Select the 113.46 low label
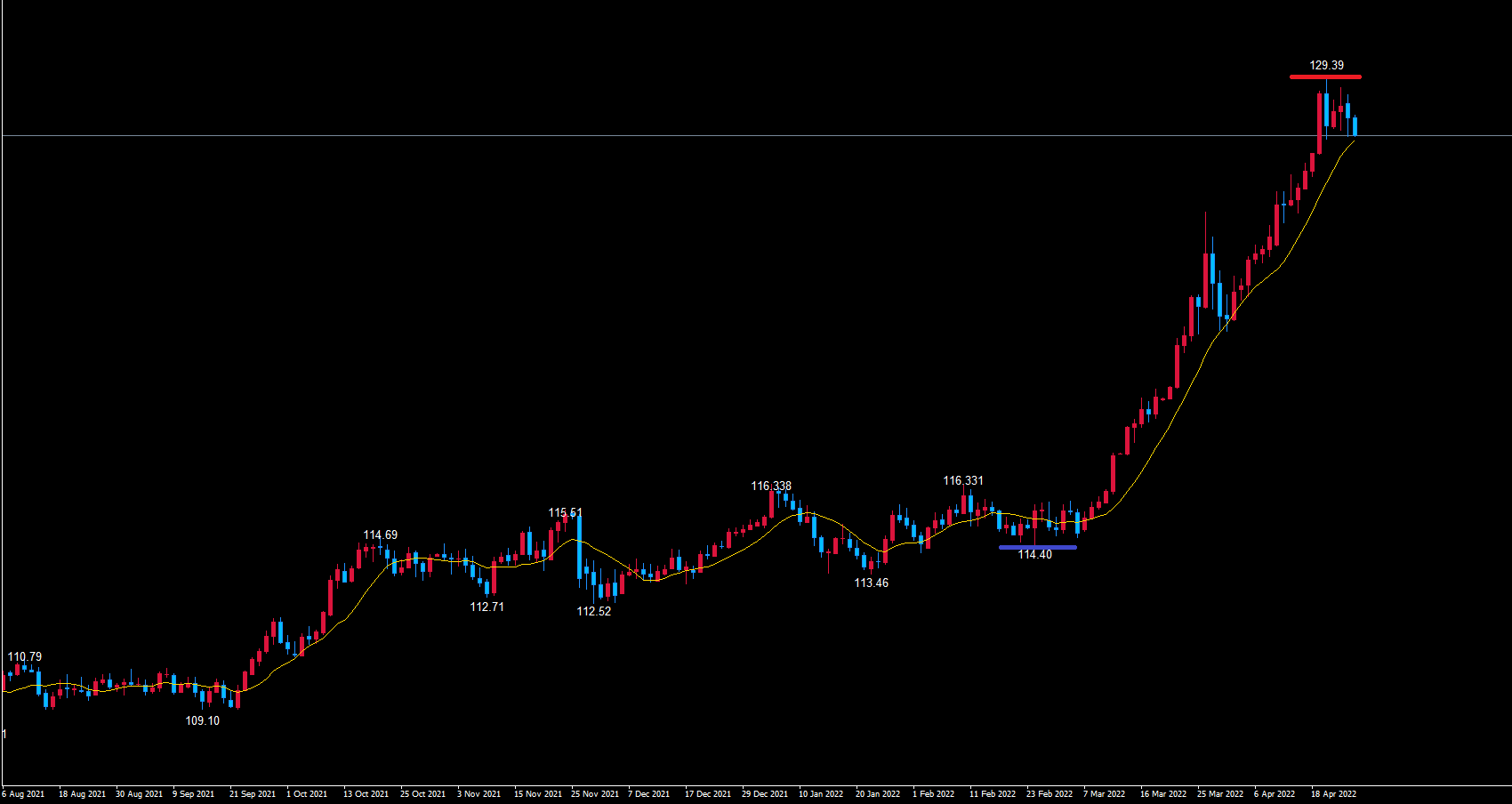 coord(871,583)
